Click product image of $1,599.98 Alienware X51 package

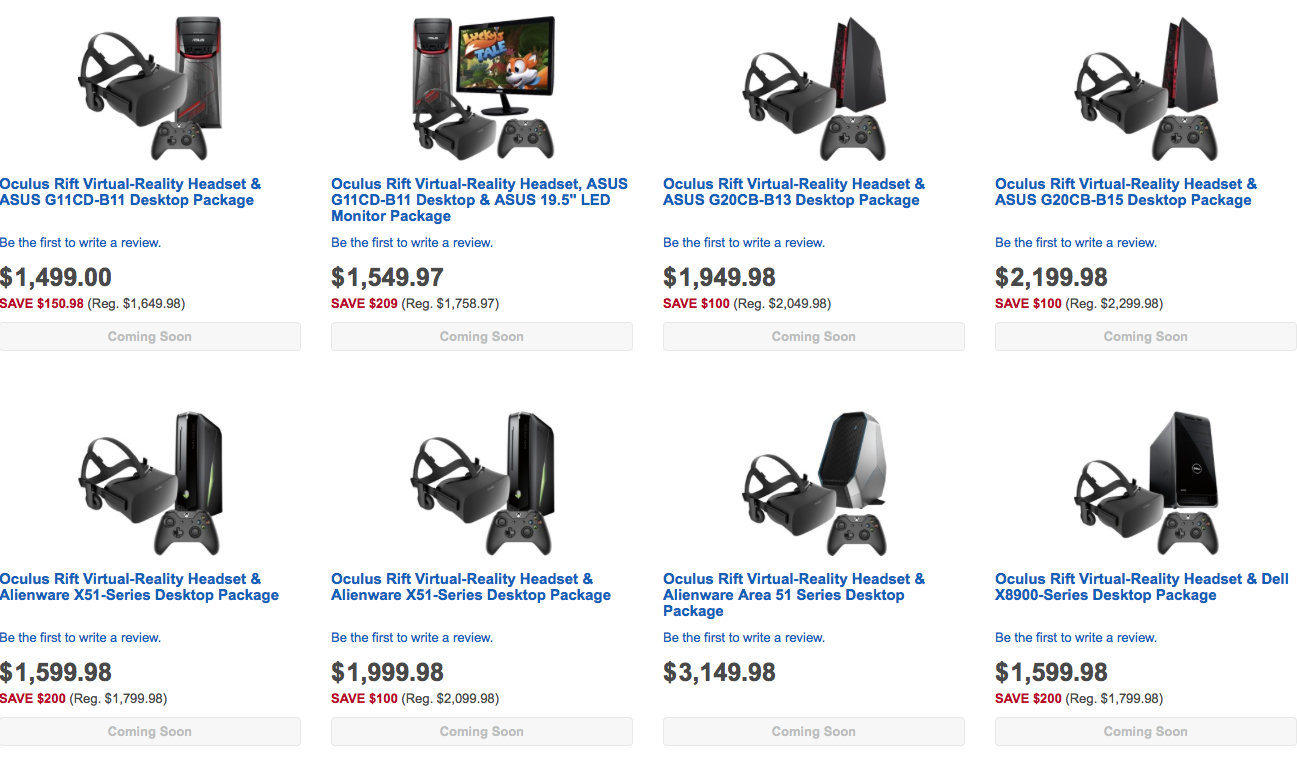pyautogui.click(x=150, y=484)
